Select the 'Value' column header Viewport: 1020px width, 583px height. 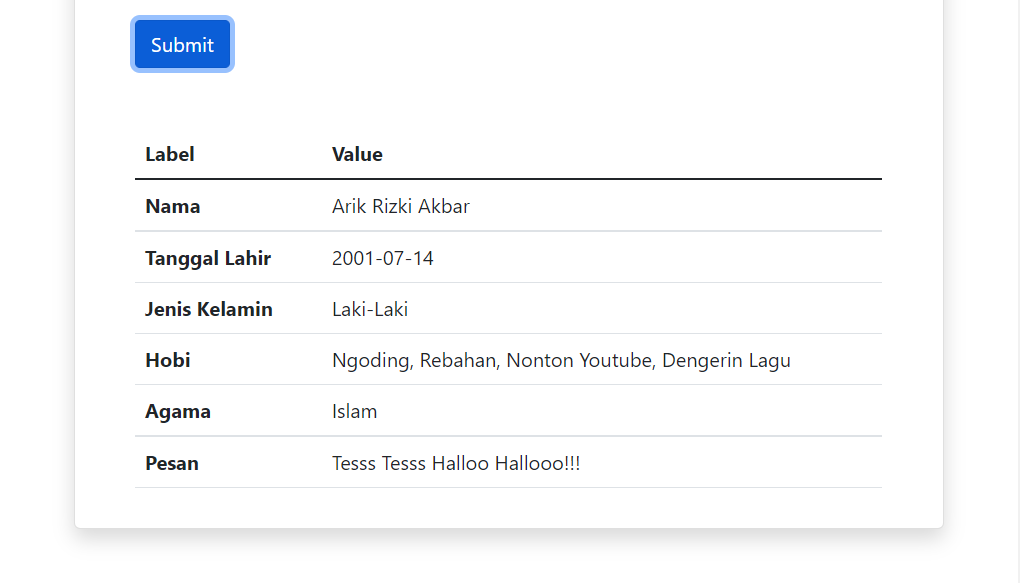coord(357,154)
